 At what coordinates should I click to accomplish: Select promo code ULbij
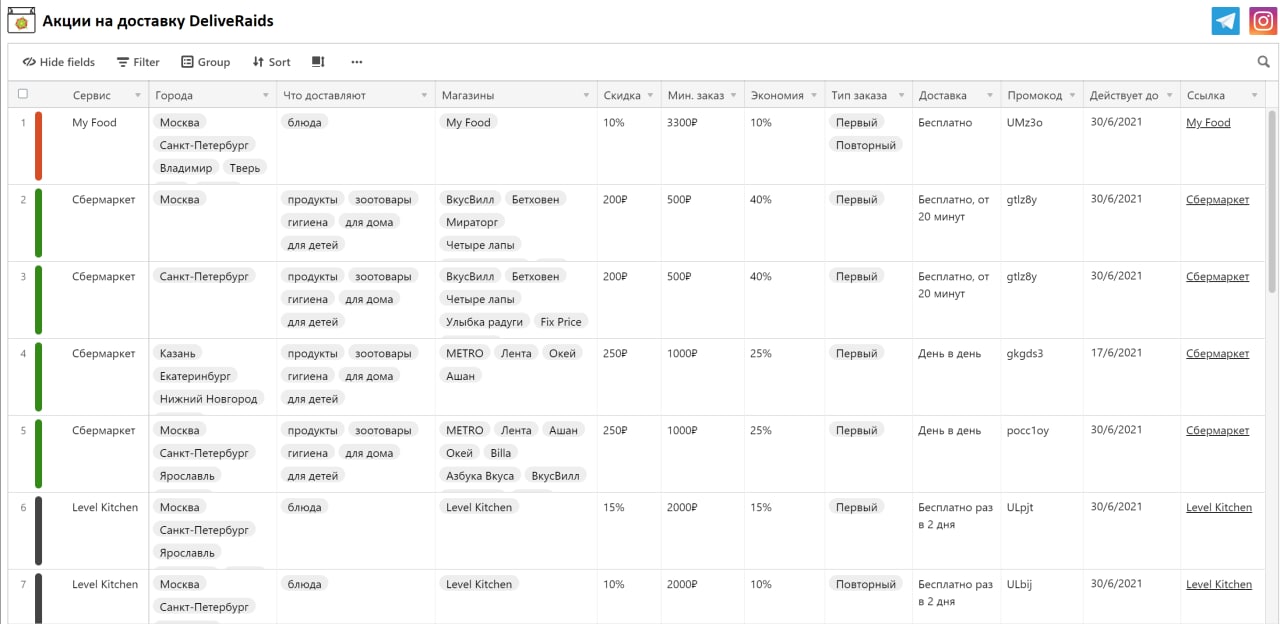[1019, 585]
